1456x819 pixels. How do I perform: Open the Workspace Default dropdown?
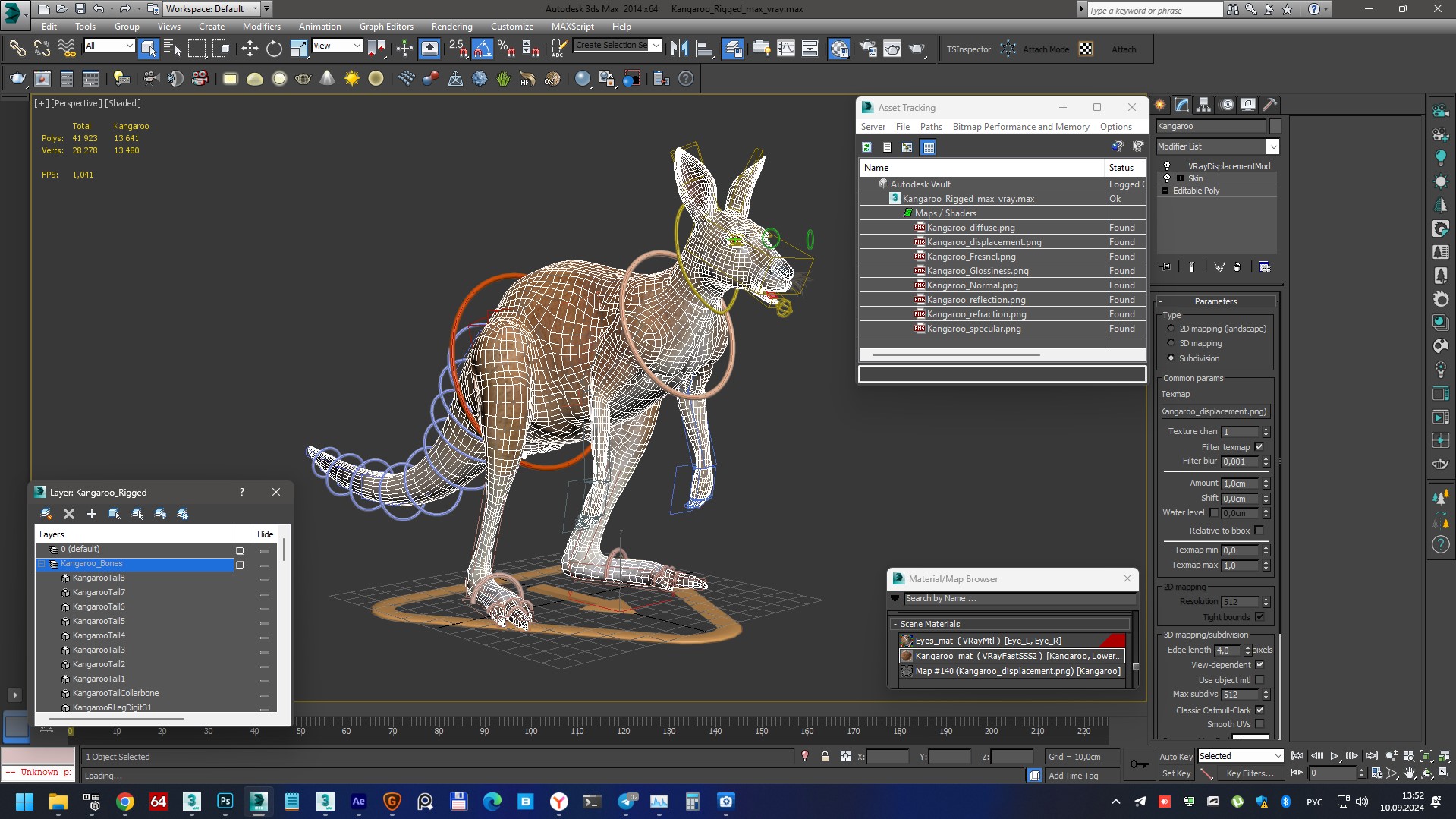pyautogui.click(x=212, y=9)
